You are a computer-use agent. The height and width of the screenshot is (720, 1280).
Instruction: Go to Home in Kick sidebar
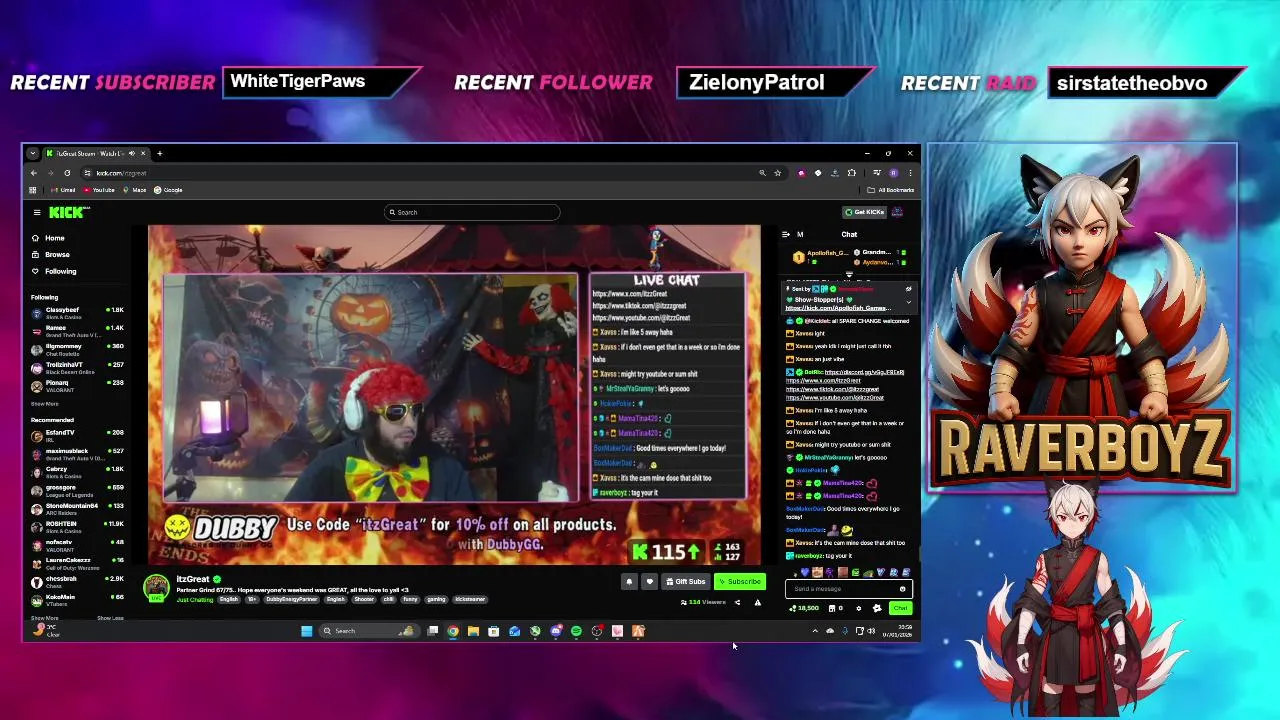[x=47, y=238]
